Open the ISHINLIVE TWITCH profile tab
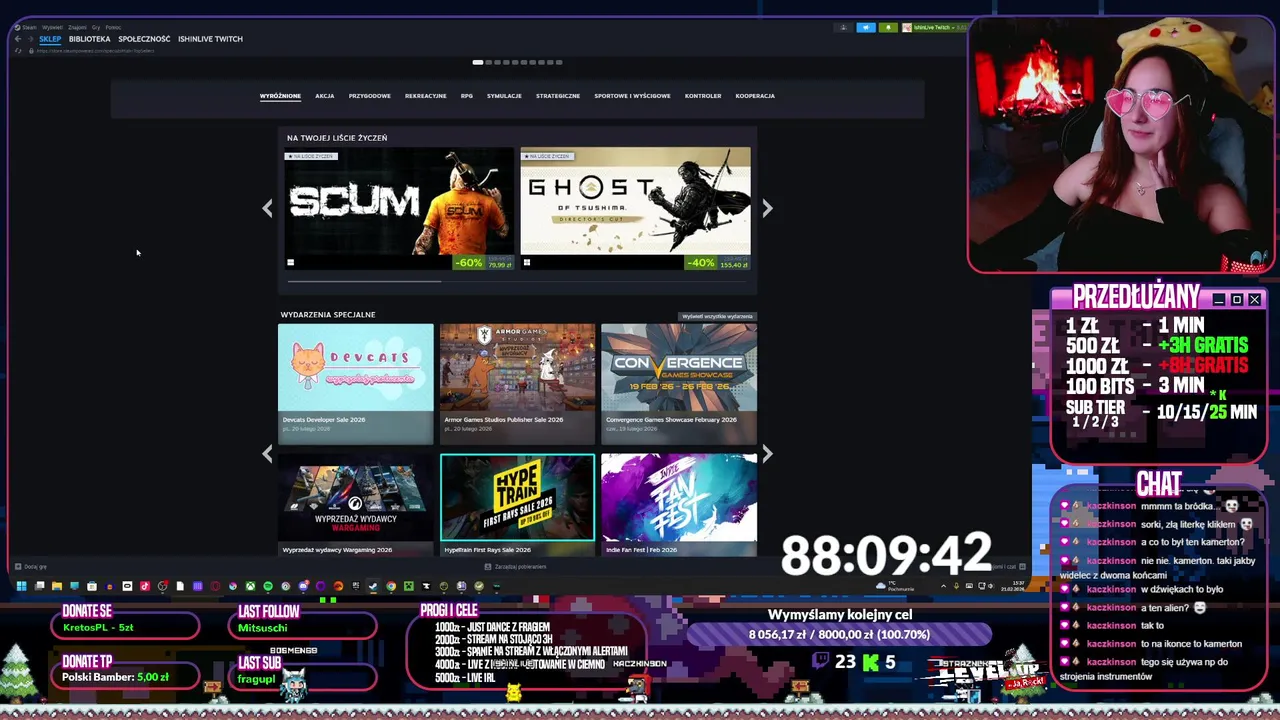 210,39
